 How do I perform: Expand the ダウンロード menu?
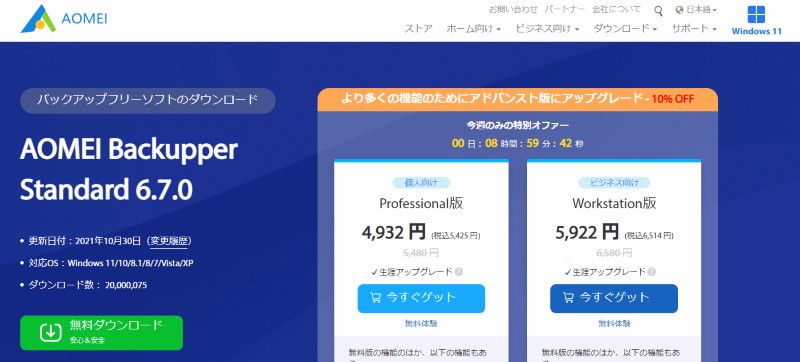tap(625, 29)
